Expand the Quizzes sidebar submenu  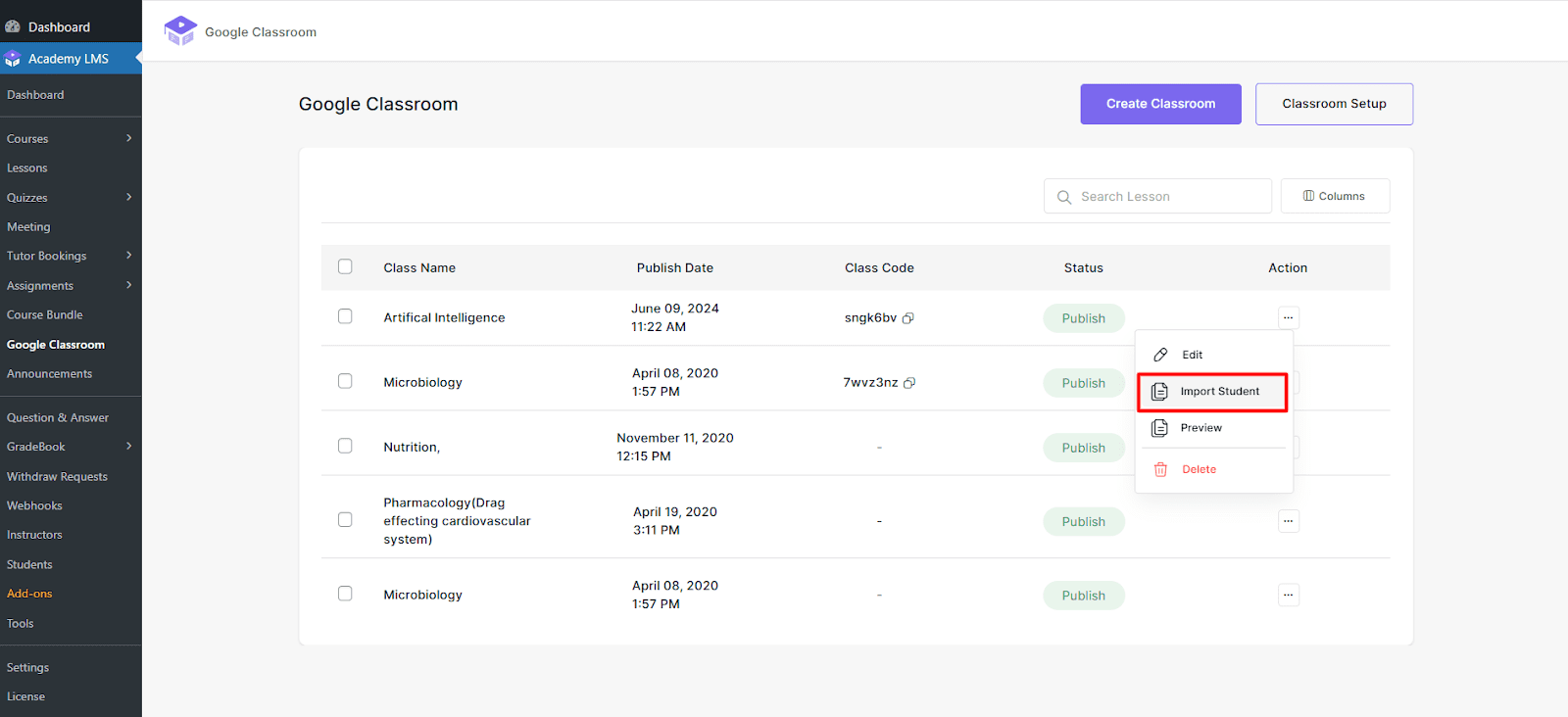point(128,197)
